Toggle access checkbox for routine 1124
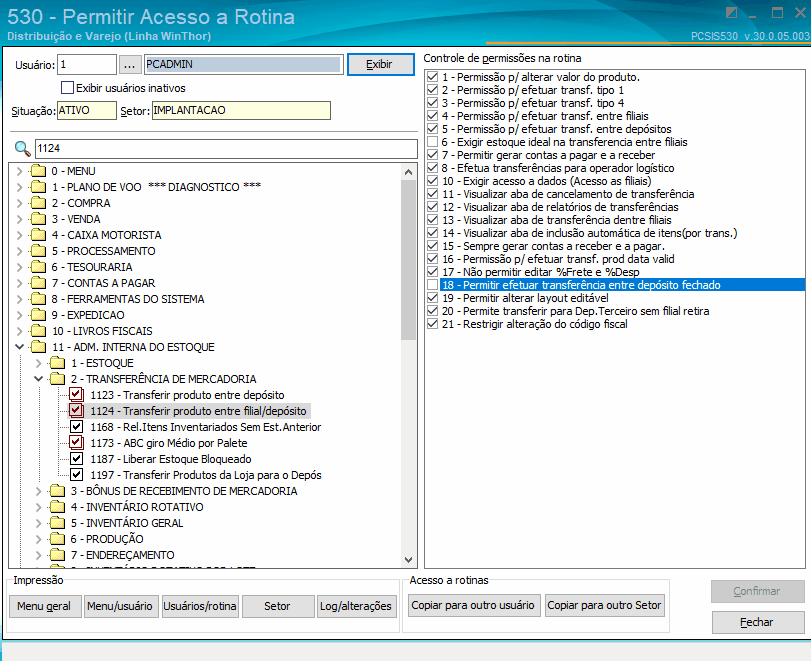 point(76,411)
